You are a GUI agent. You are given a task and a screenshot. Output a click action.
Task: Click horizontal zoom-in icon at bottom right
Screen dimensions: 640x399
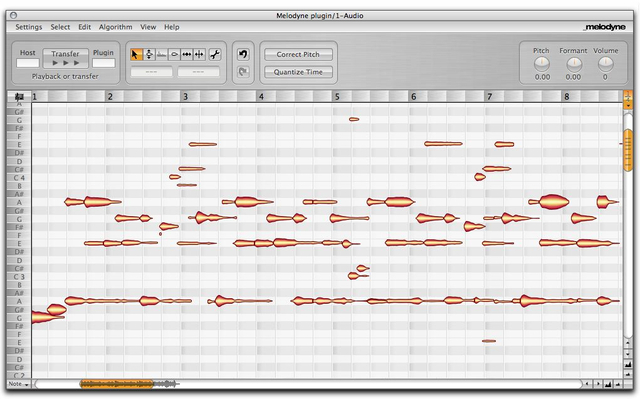tap(608, 384)
